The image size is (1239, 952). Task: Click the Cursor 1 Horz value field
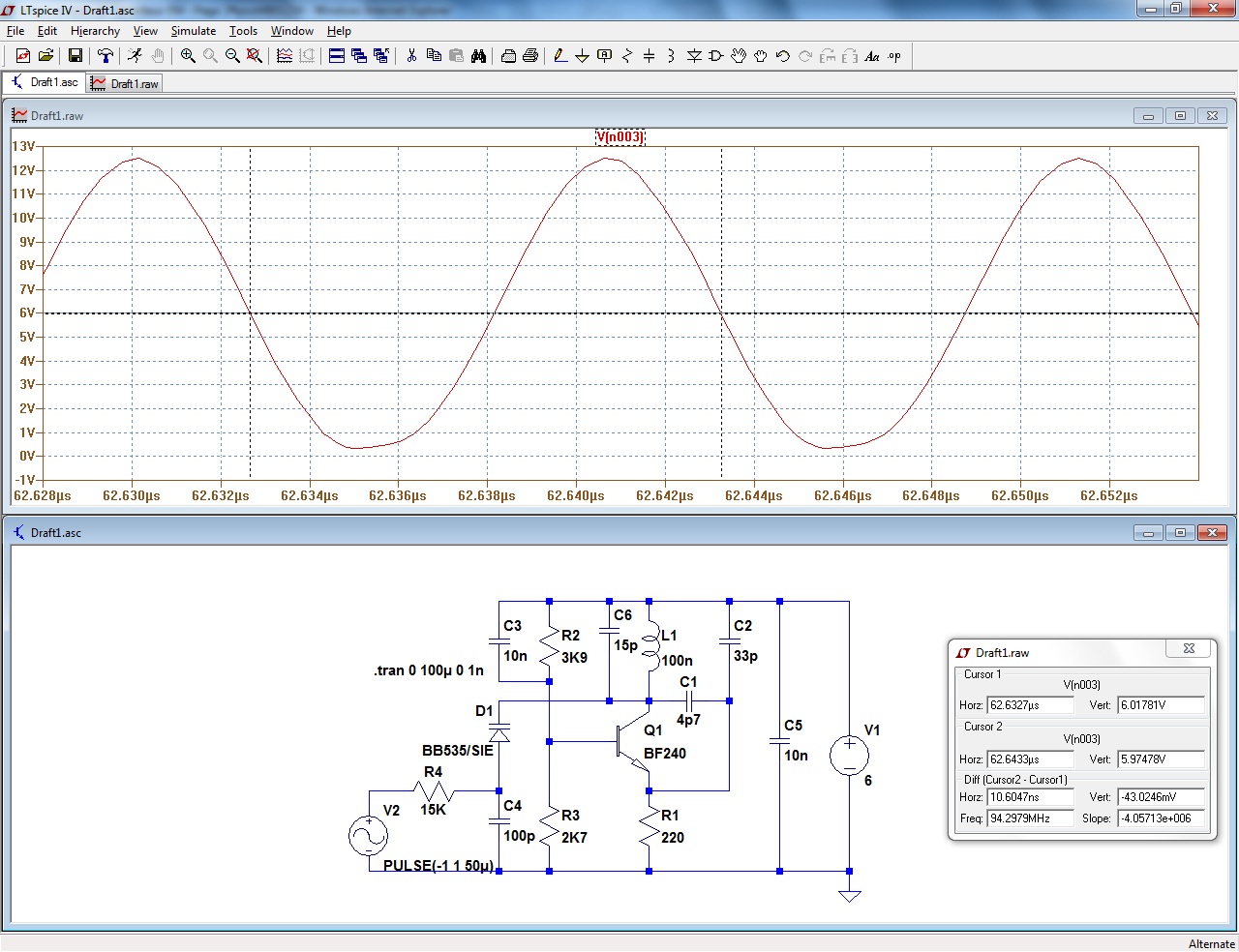pos(1029,705)
